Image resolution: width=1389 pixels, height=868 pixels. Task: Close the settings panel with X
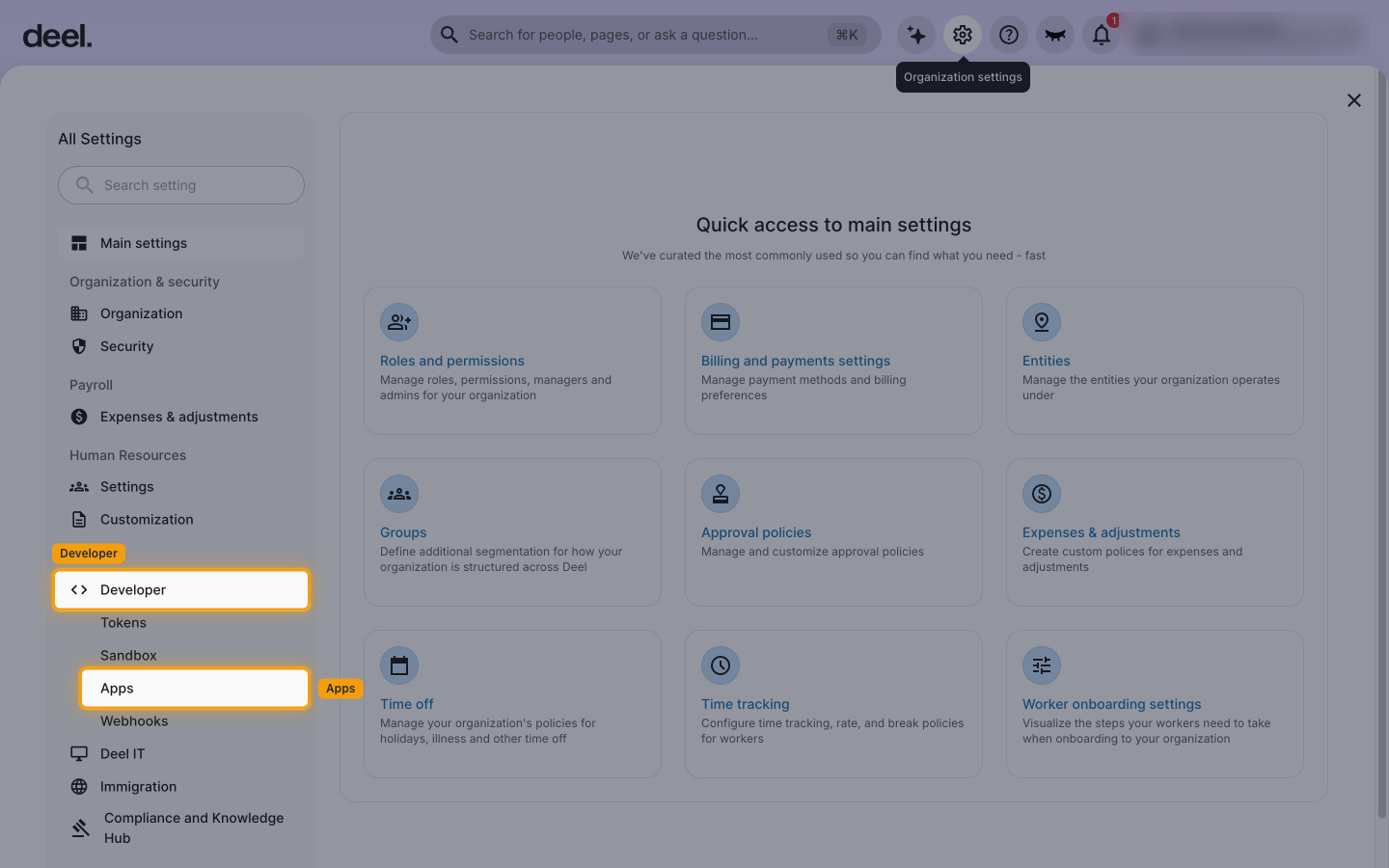(1354, 100)
